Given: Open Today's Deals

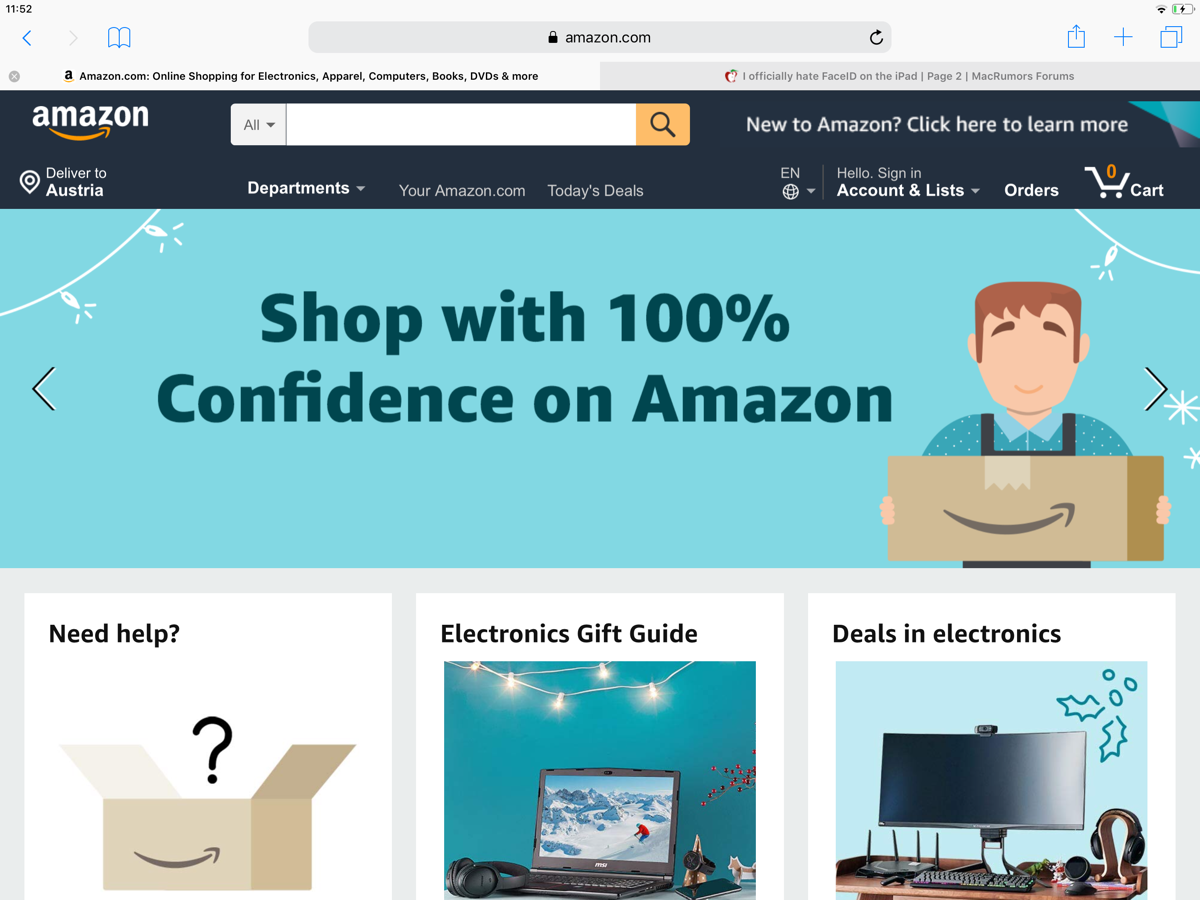Looking at the screenshot, I should [595, 190].
